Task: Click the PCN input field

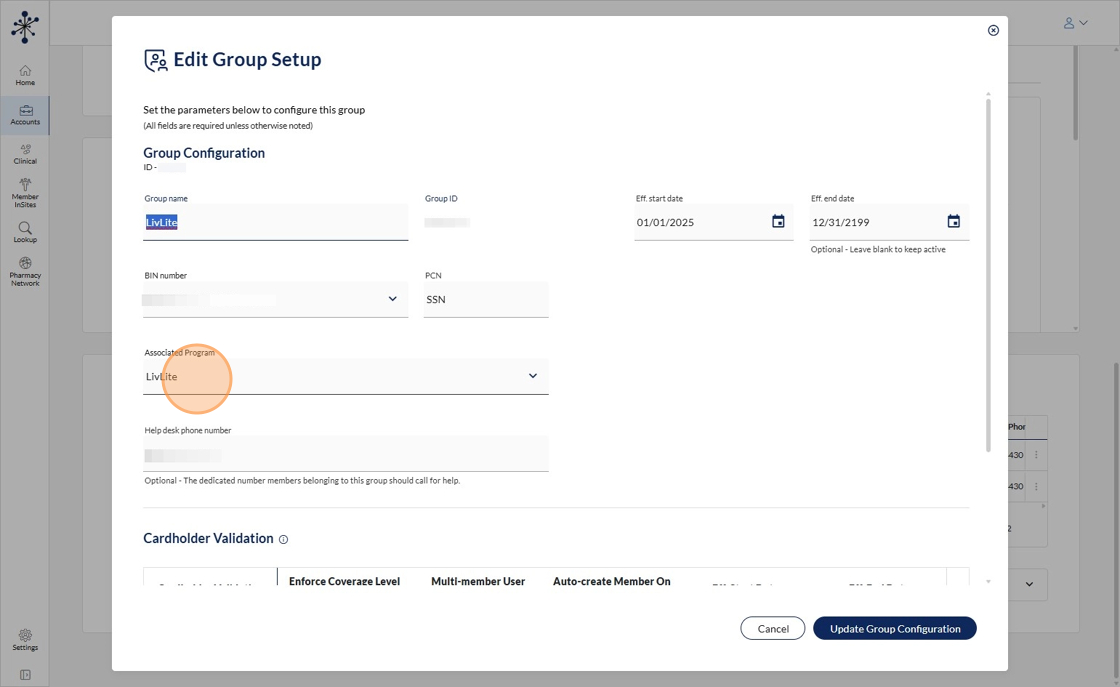Action: (x=486, y=300)
